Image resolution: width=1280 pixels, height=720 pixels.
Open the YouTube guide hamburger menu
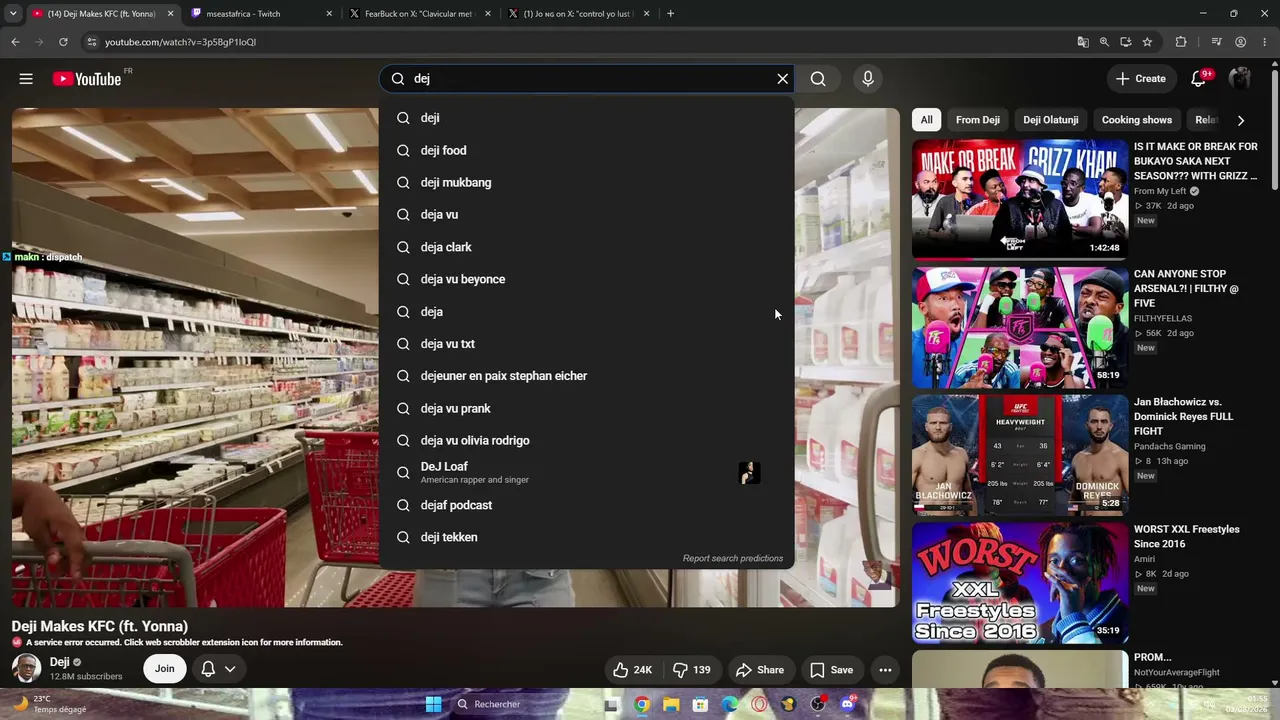pyautogui.click(x=26, y=79)
